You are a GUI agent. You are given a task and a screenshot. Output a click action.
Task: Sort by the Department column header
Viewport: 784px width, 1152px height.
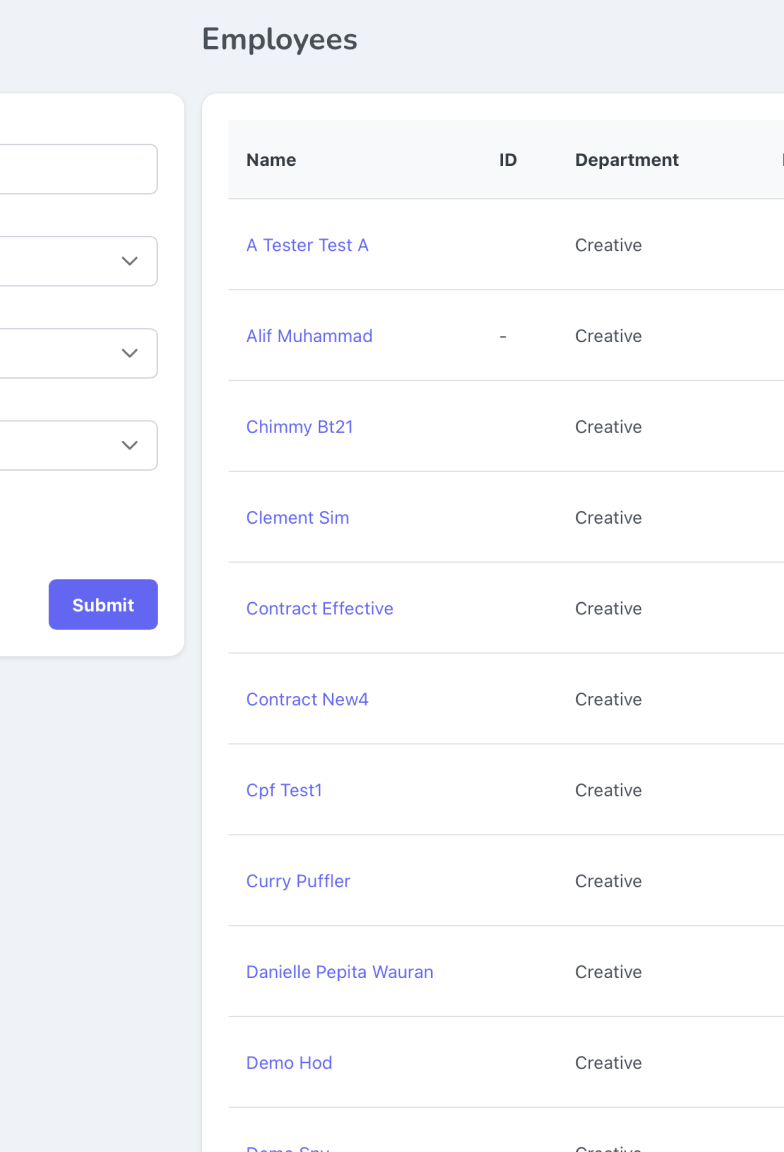627,160
